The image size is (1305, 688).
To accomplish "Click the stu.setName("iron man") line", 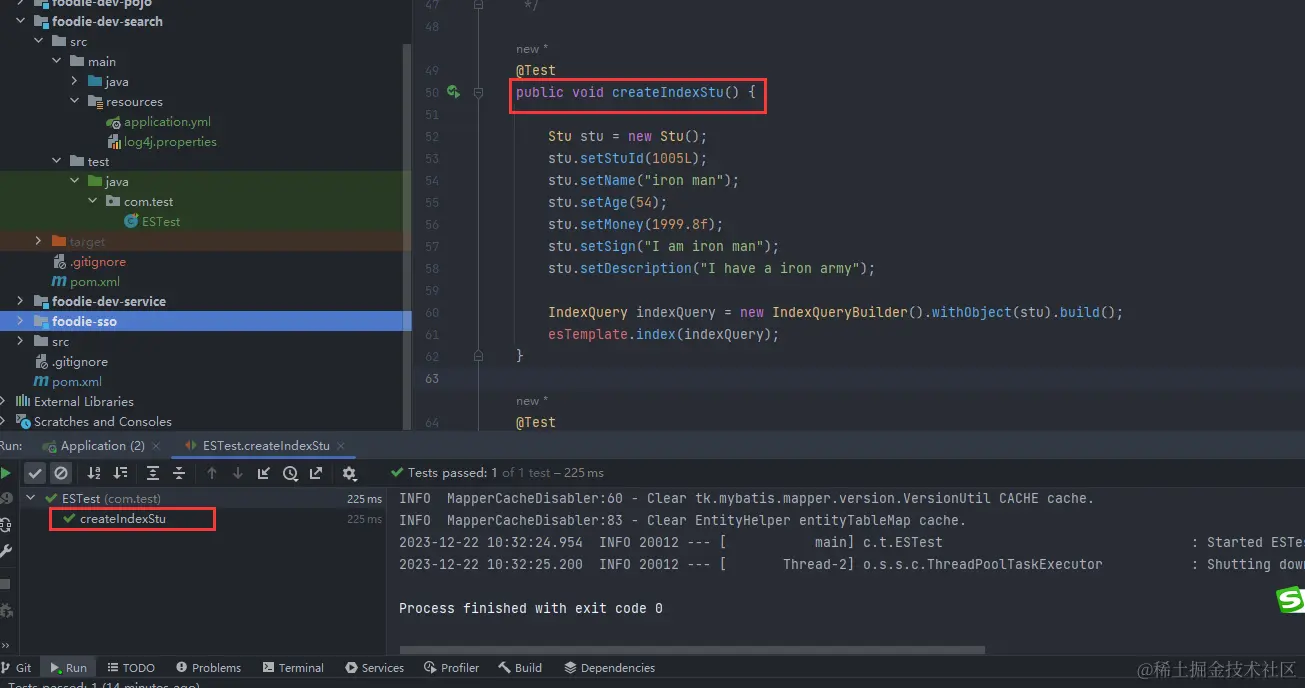I will 643,180.
